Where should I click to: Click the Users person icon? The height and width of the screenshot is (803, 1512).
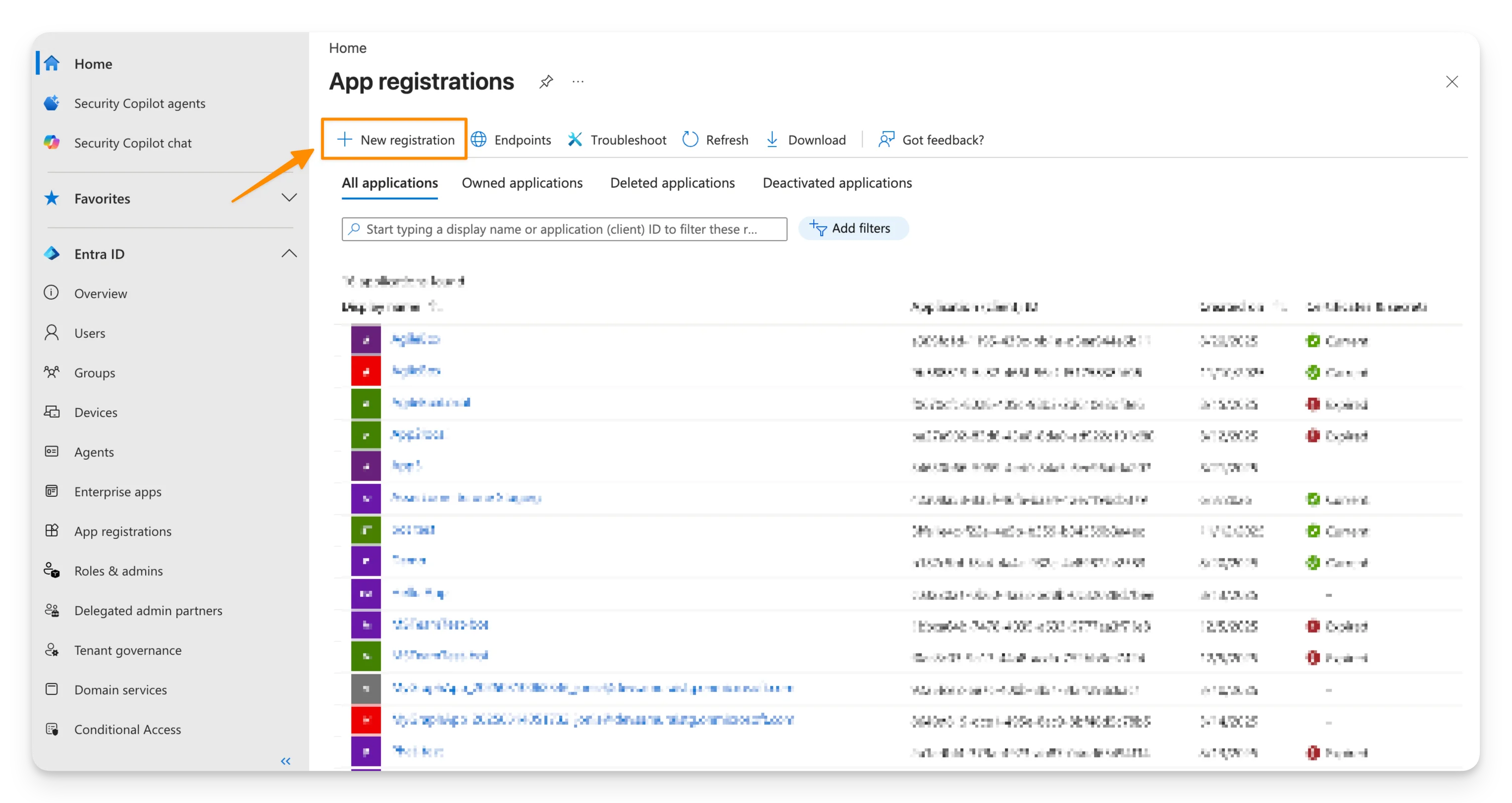52,333
